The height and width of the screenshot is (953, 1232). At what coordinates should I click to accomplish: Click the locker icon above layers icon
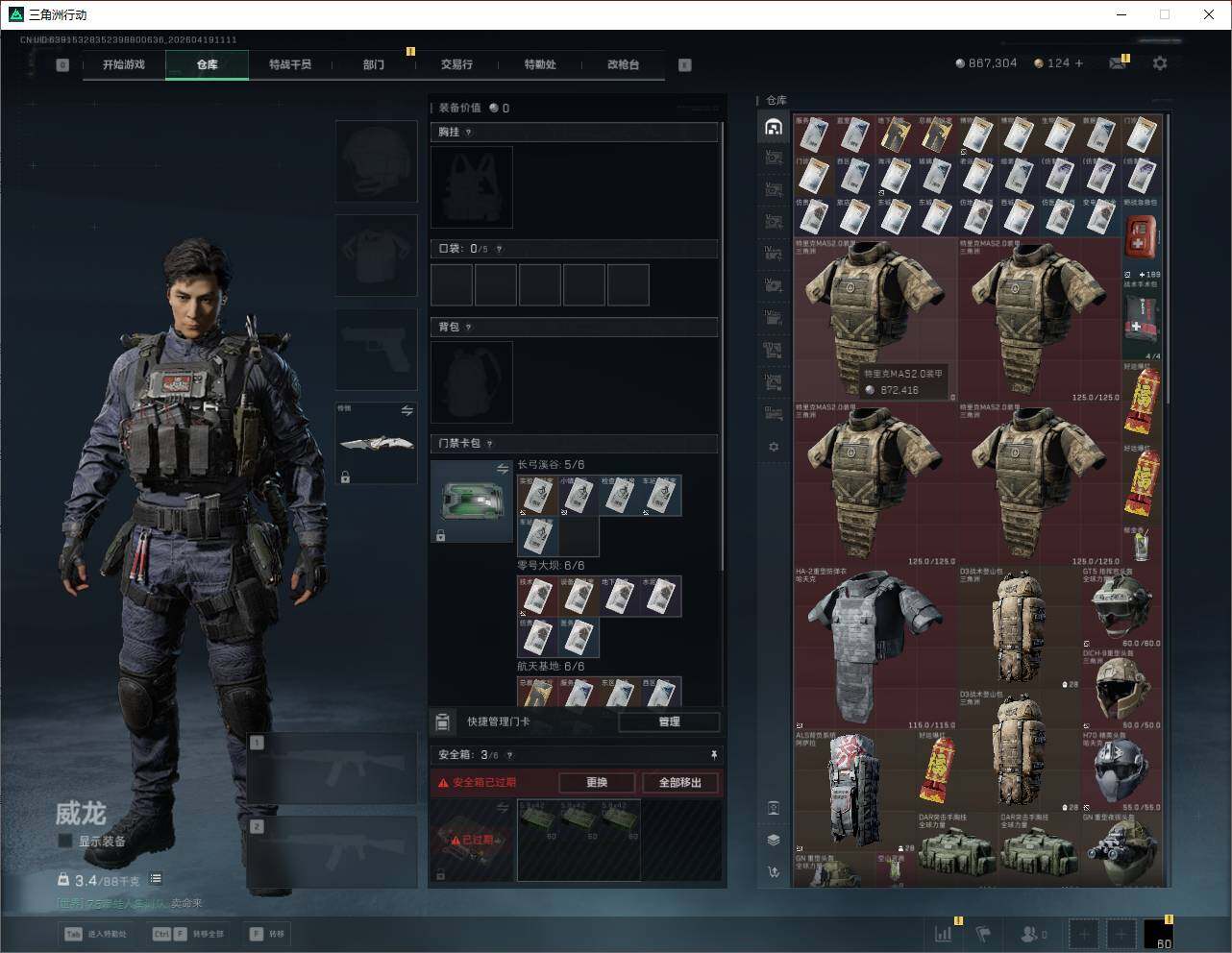(774, 808)
